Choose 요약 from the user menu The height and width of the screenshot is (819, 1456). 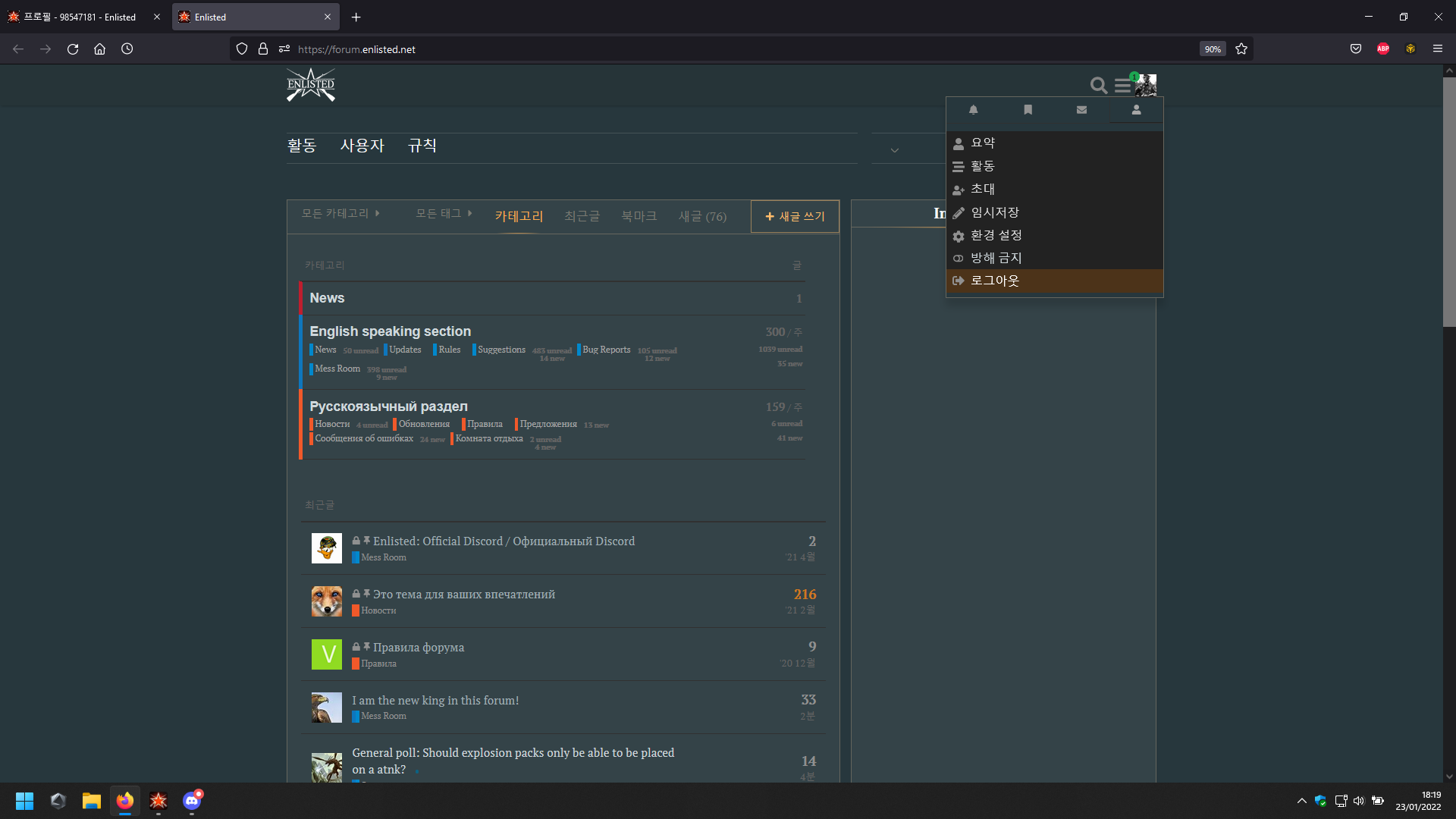(x=1054, y=143)
